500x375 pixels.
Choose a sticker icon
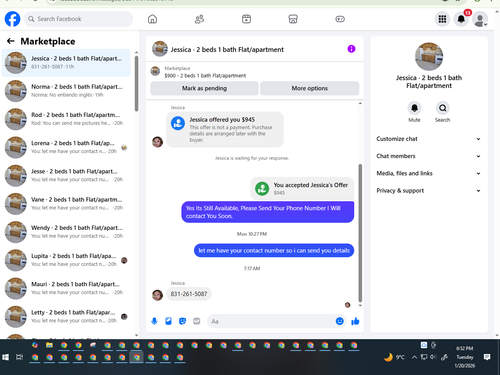[182, 321]
